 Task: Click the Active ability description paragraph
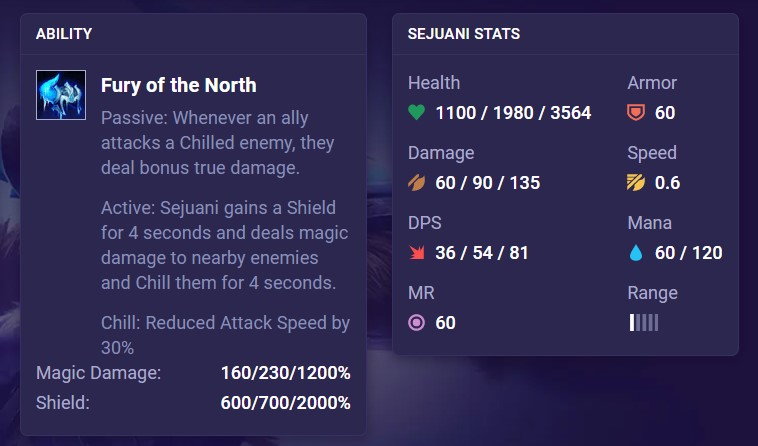coord(225,245)
